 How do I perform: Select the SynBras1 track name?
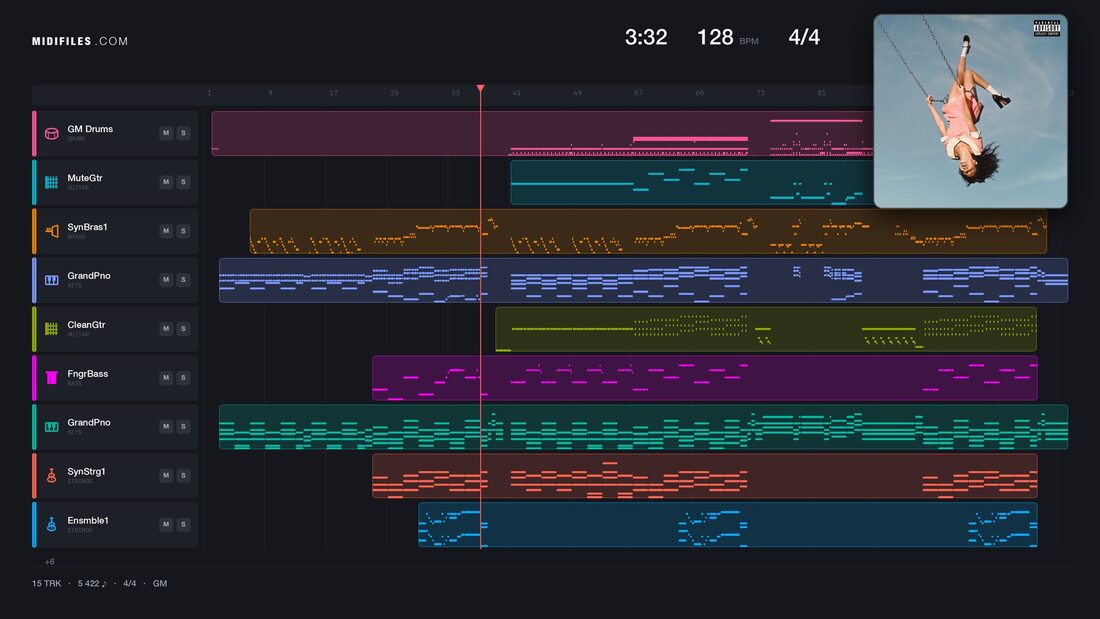87,227
